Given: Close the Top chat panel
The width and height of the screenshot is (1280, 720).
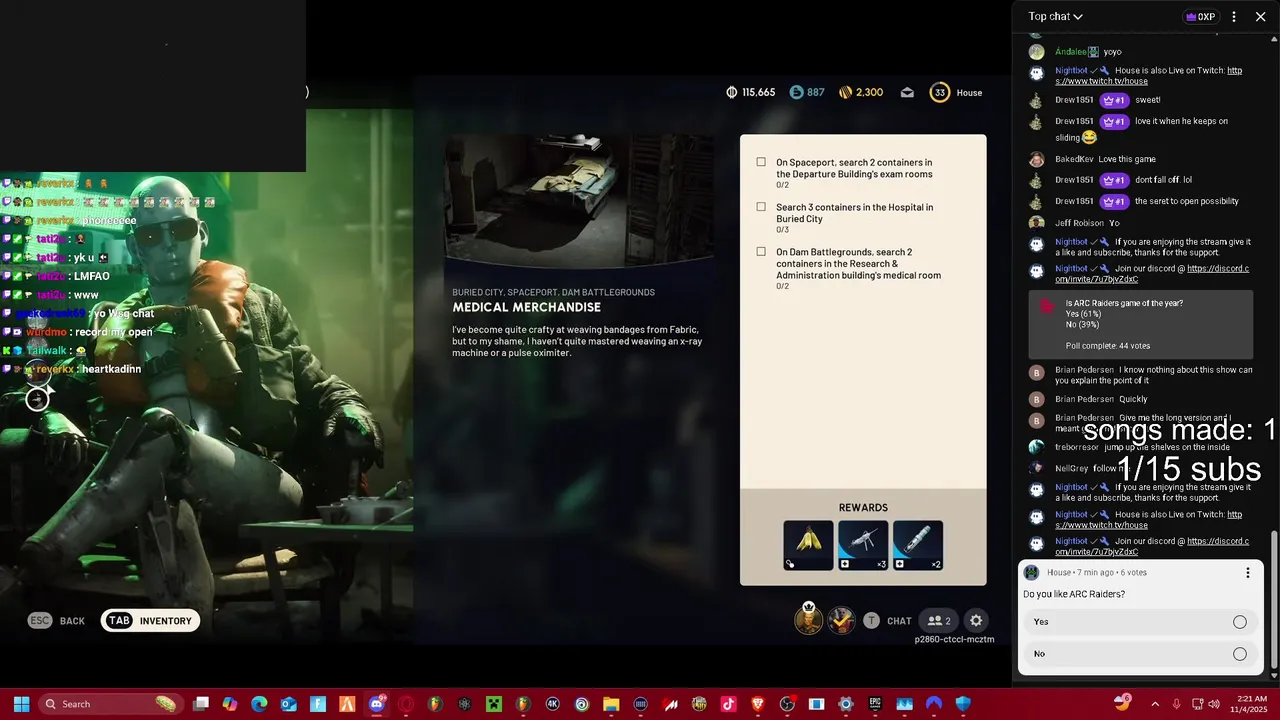Looking at the screenshot, I should click(x=1261, y=16).
